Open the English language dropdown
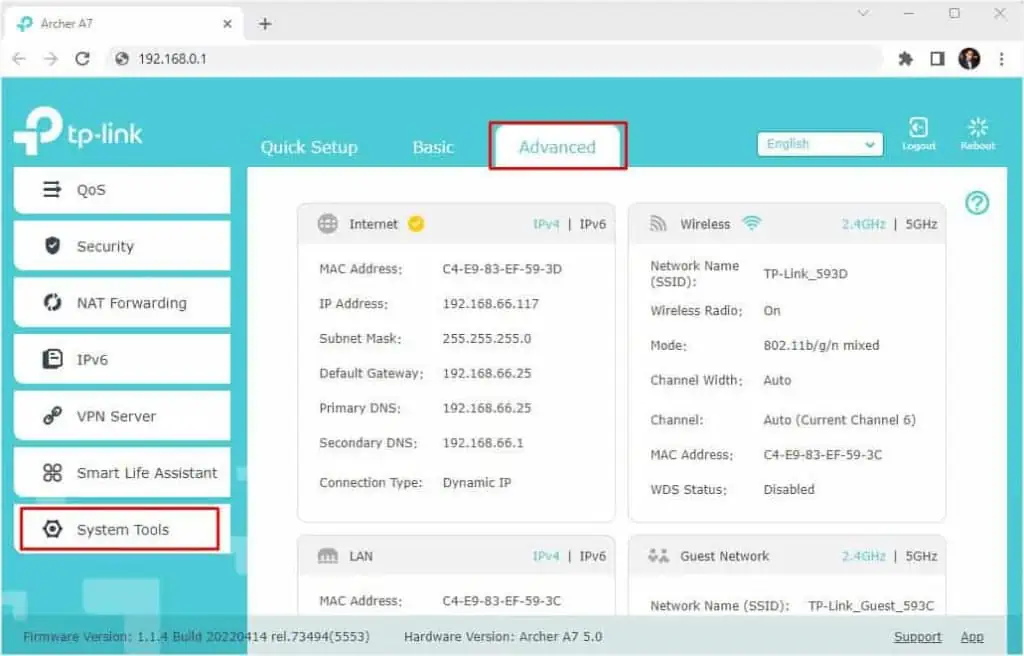Image resolution: width=1024 pixels, height=656 pixels. click(x=819, y=143)
